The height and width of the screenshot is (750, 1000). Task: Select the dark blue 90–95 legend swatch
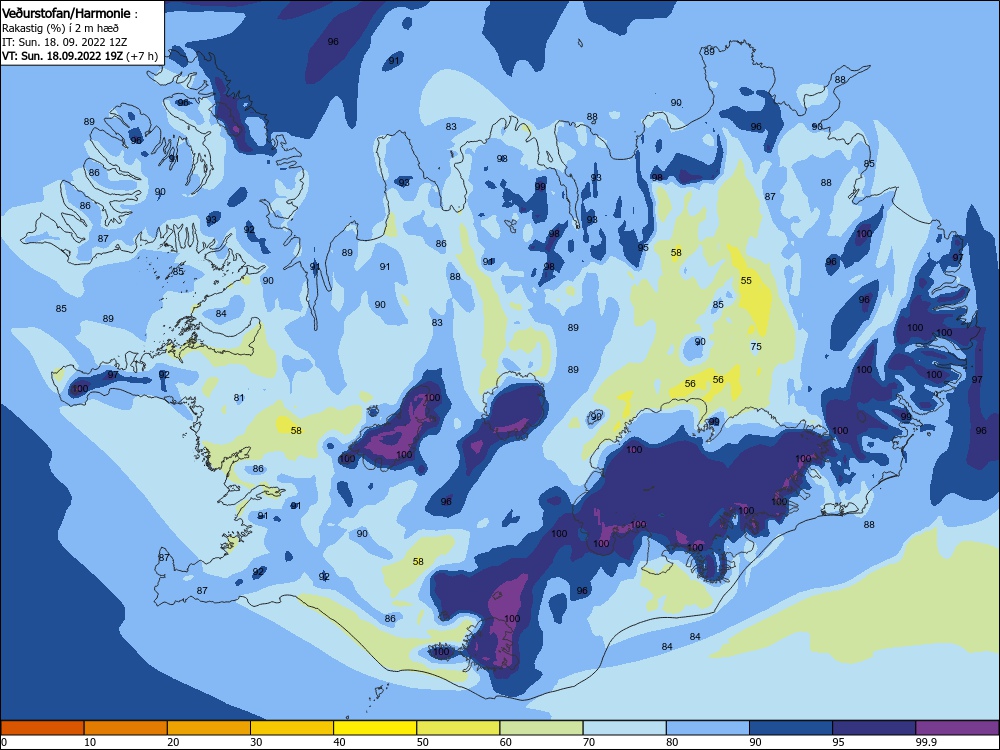pyautogui.click(x=791, y=728)
